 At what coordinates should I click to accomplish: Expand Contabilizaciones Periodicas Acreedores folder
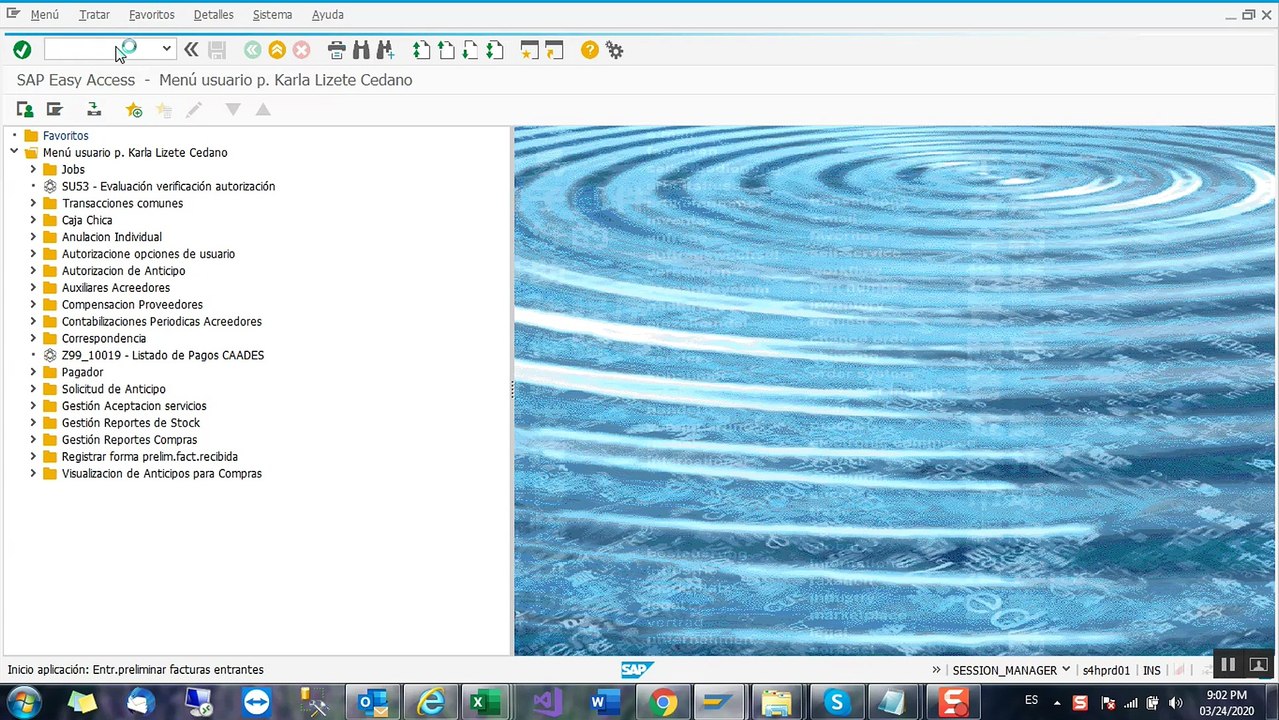pyautogui.click(x=33, y=321)
